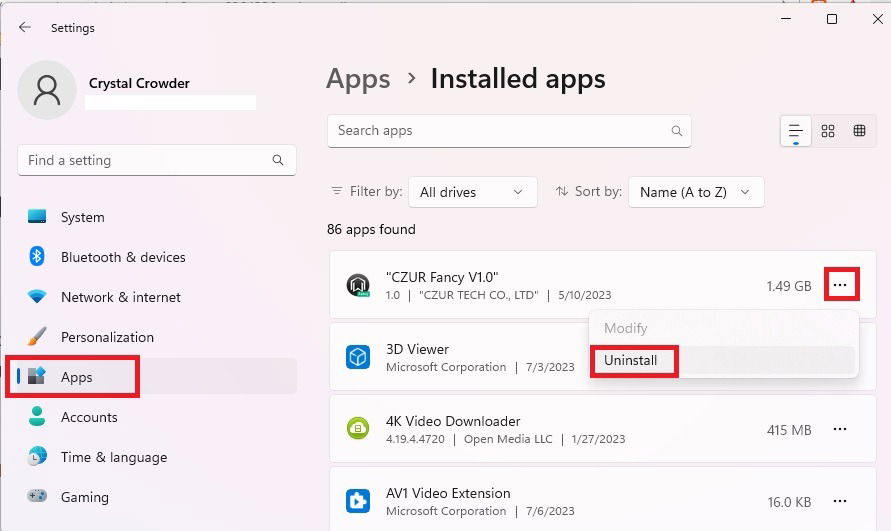The image size is (891, 531).
Task: Minimize the Settings window
Action: pyautogui.click(x=786, y=19)
